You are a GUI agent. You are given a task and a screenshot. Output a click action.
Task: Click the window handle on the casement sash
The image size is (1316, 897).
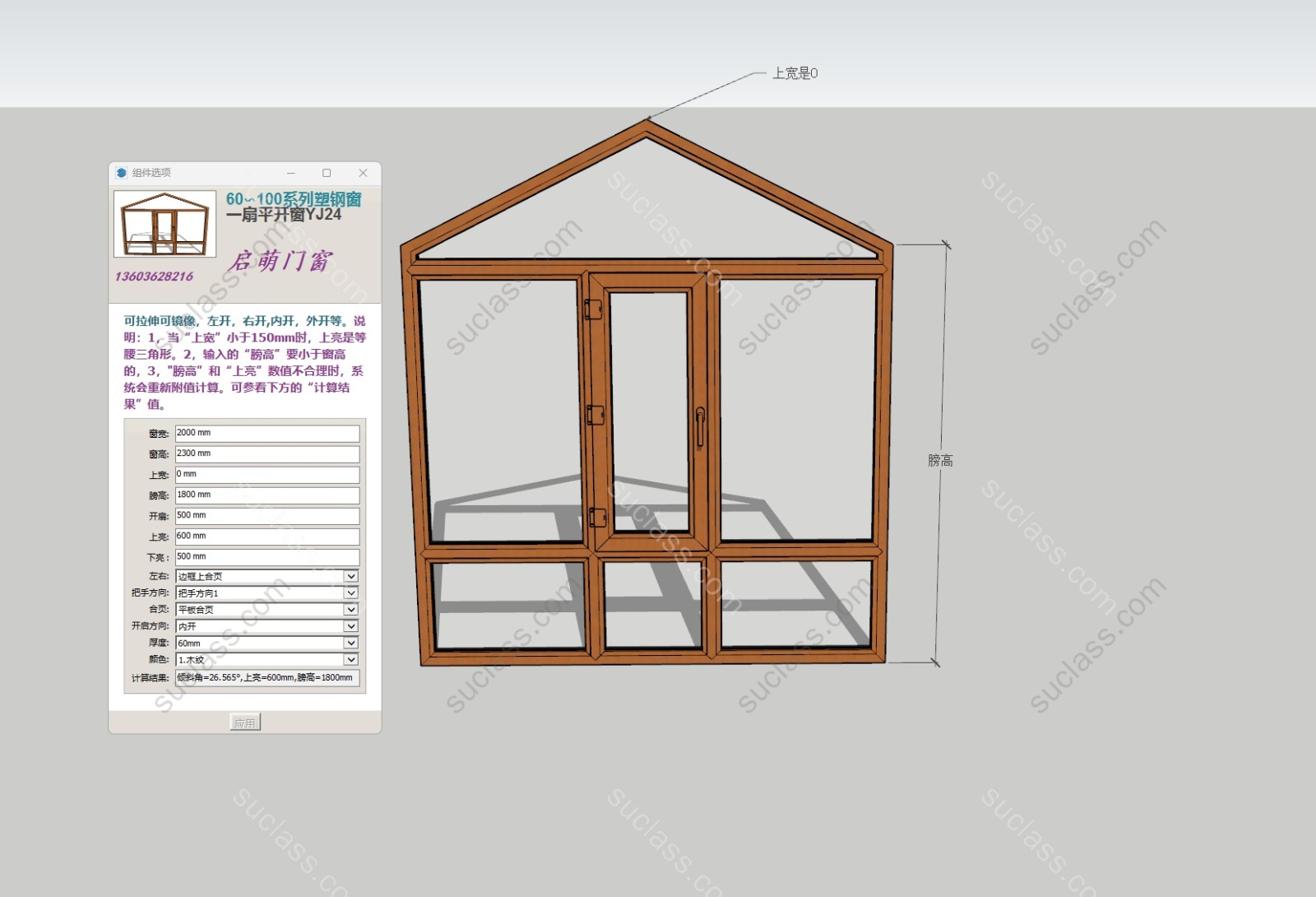(x=700, y=426)
